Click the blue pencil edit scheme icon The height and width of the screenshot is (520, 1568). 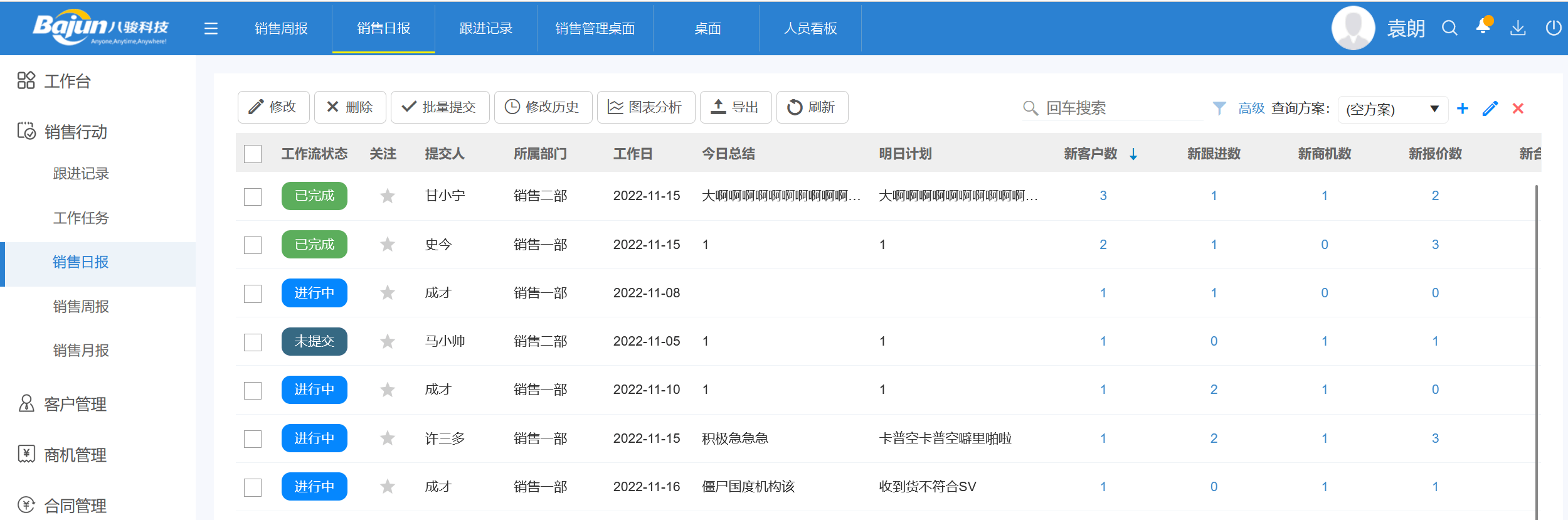coord(1490,109)
